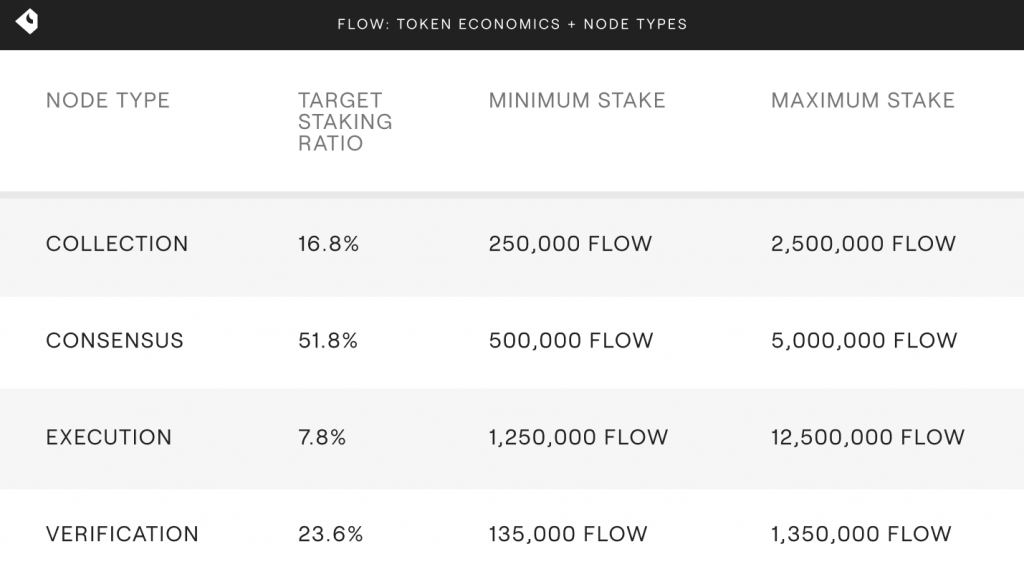Image resolution: width=1024 pixels, height=582 pixels.
Task: Click the 12,500,000 FLOW maximum stake cell
Action: 868,437
